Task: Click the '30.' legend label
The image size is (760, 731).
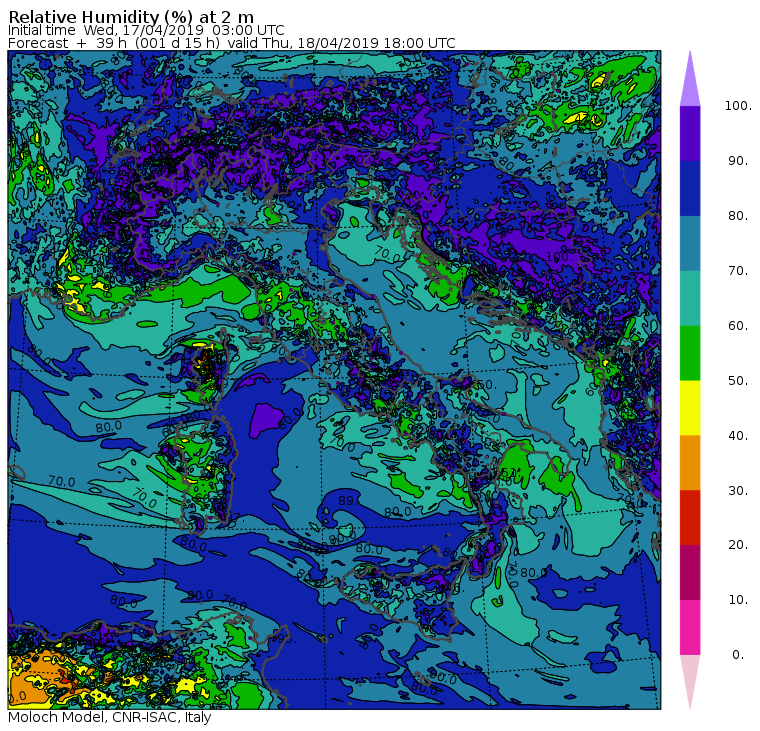Action: point(738,491)
